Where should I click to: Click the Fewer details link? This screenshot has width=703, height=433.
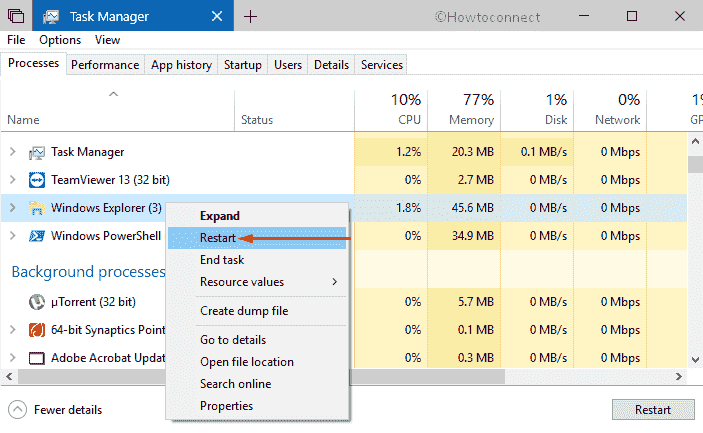click(x=68, y=410)
